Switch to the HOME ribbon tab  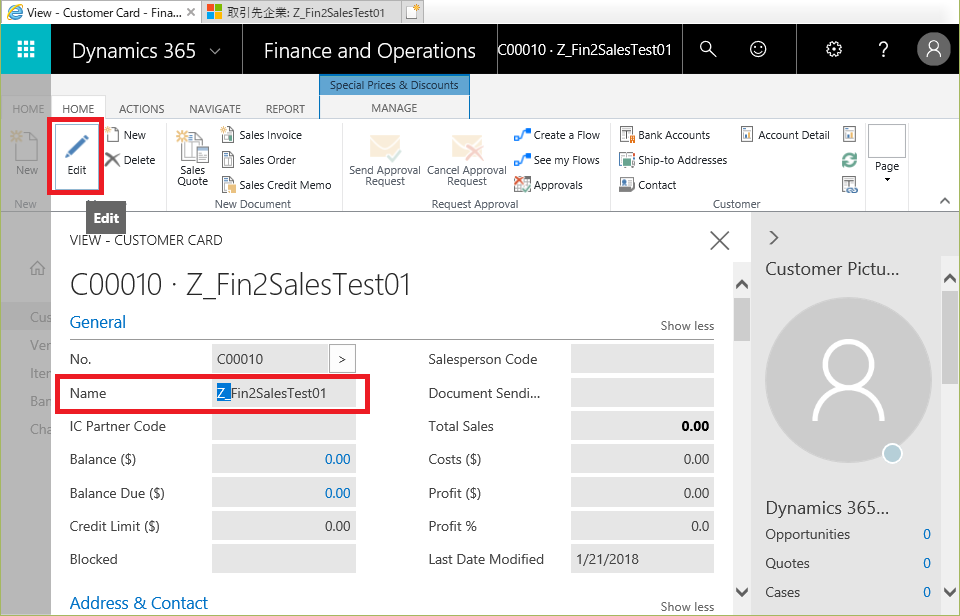click(78, 109)
